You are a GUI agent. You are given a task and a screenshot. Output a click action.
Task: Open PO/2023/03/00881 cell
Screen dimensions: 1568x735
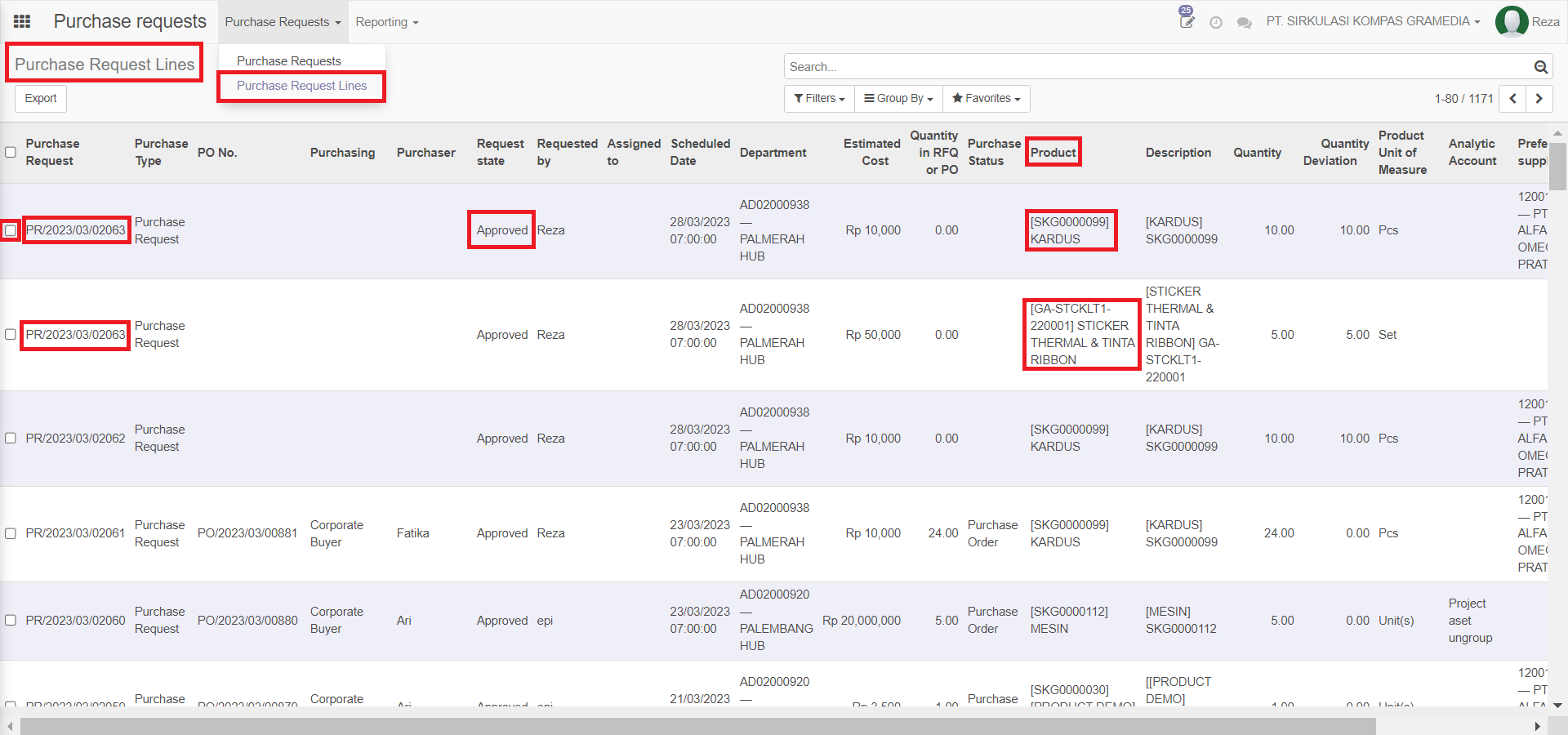[247, 533]
